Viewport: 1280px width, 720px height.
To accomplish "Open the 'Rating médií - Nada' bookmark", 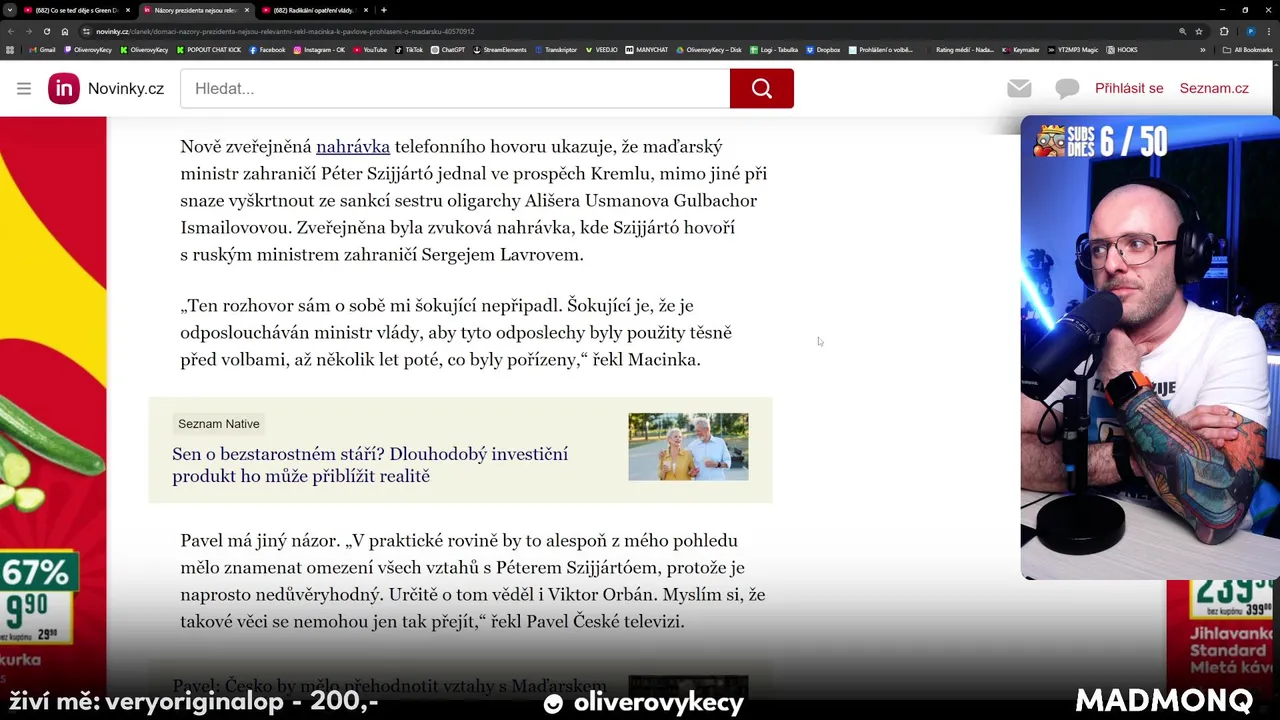I will tap(960, 50).
